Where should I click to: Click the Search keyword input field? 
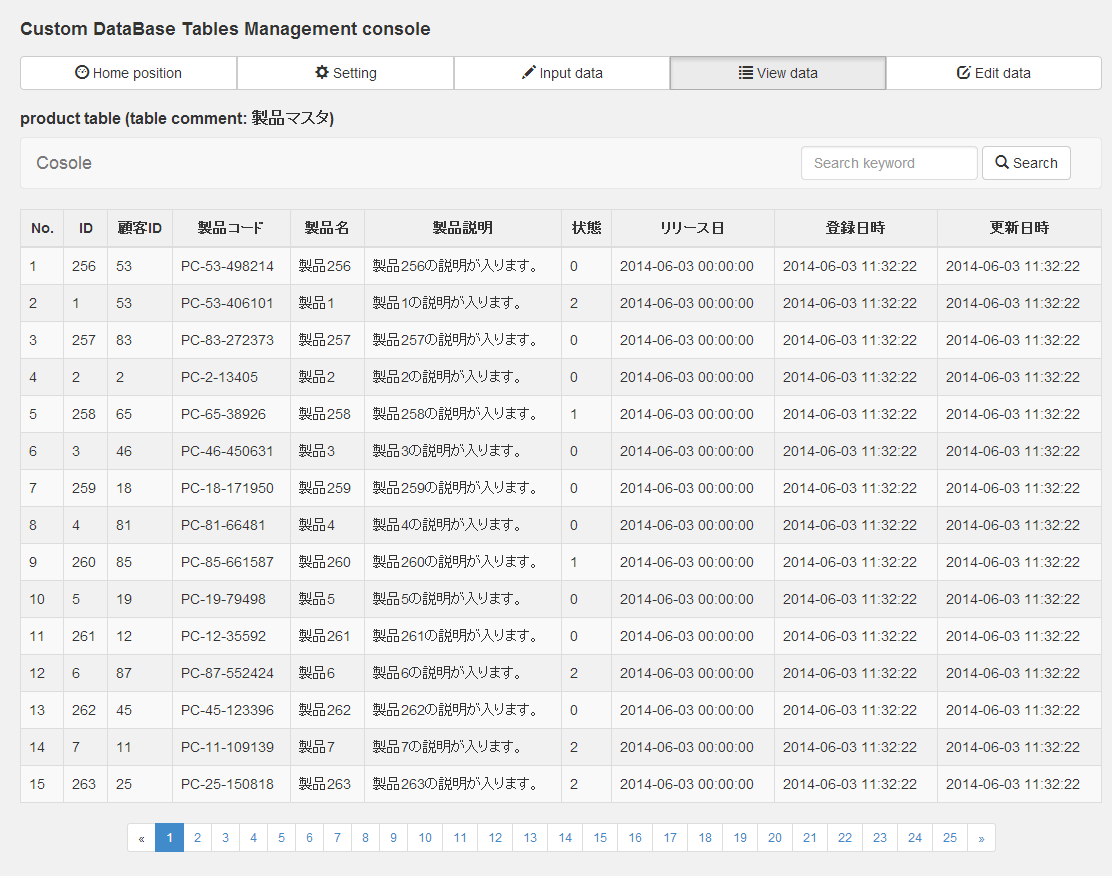[888, 162]
